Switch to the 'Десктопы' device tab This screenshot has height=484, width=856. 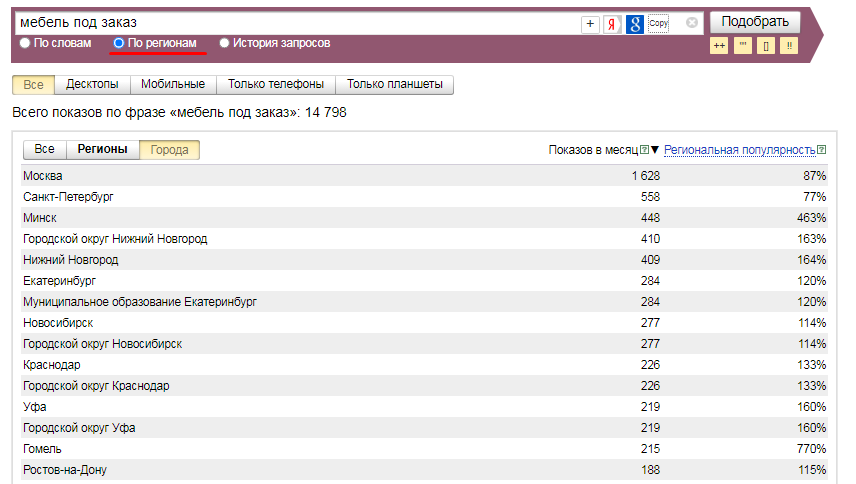click(92, 85)
